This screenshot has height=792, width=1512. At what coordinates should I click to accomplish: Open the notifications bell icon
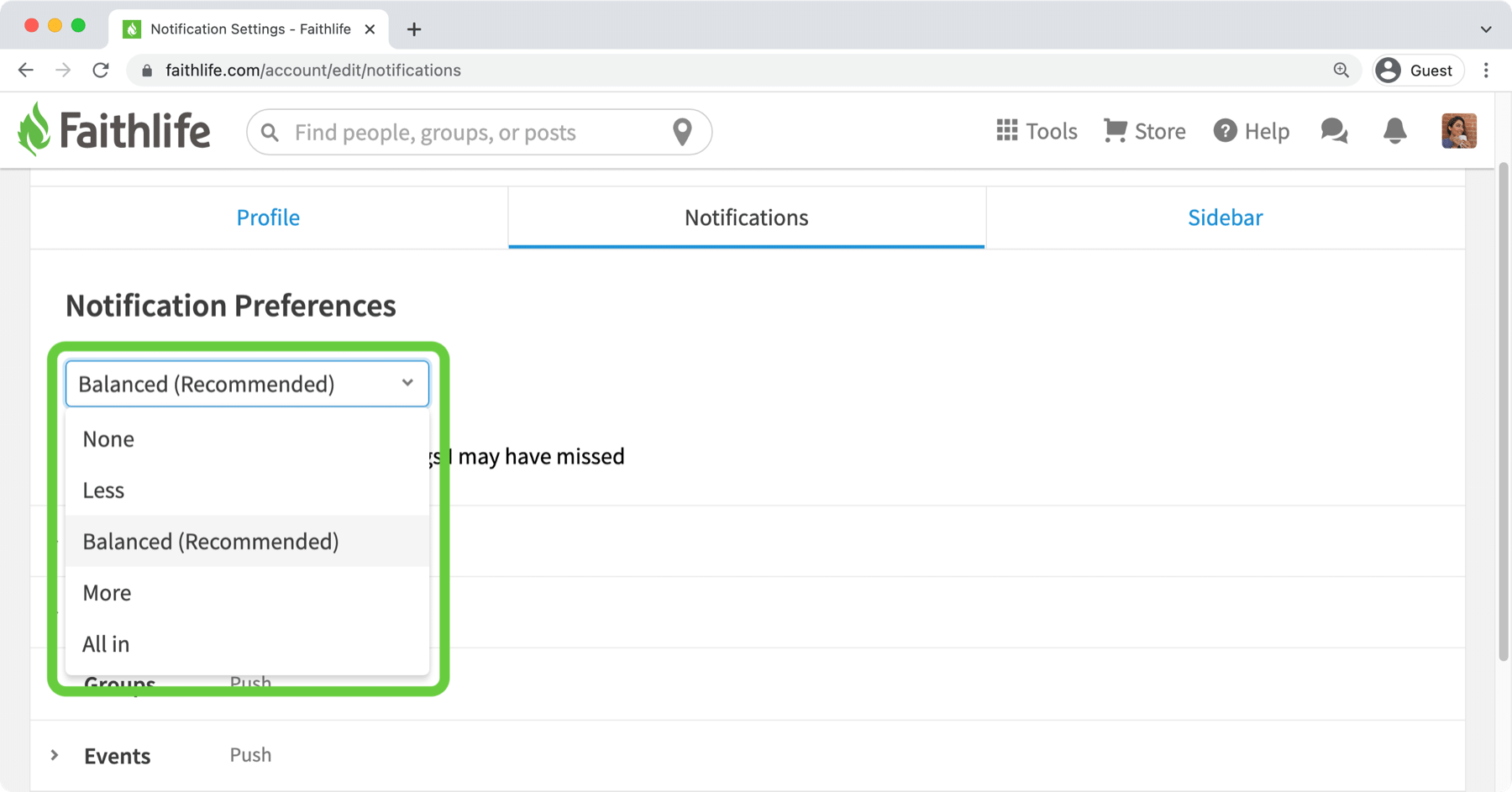tap(1395, 131)
